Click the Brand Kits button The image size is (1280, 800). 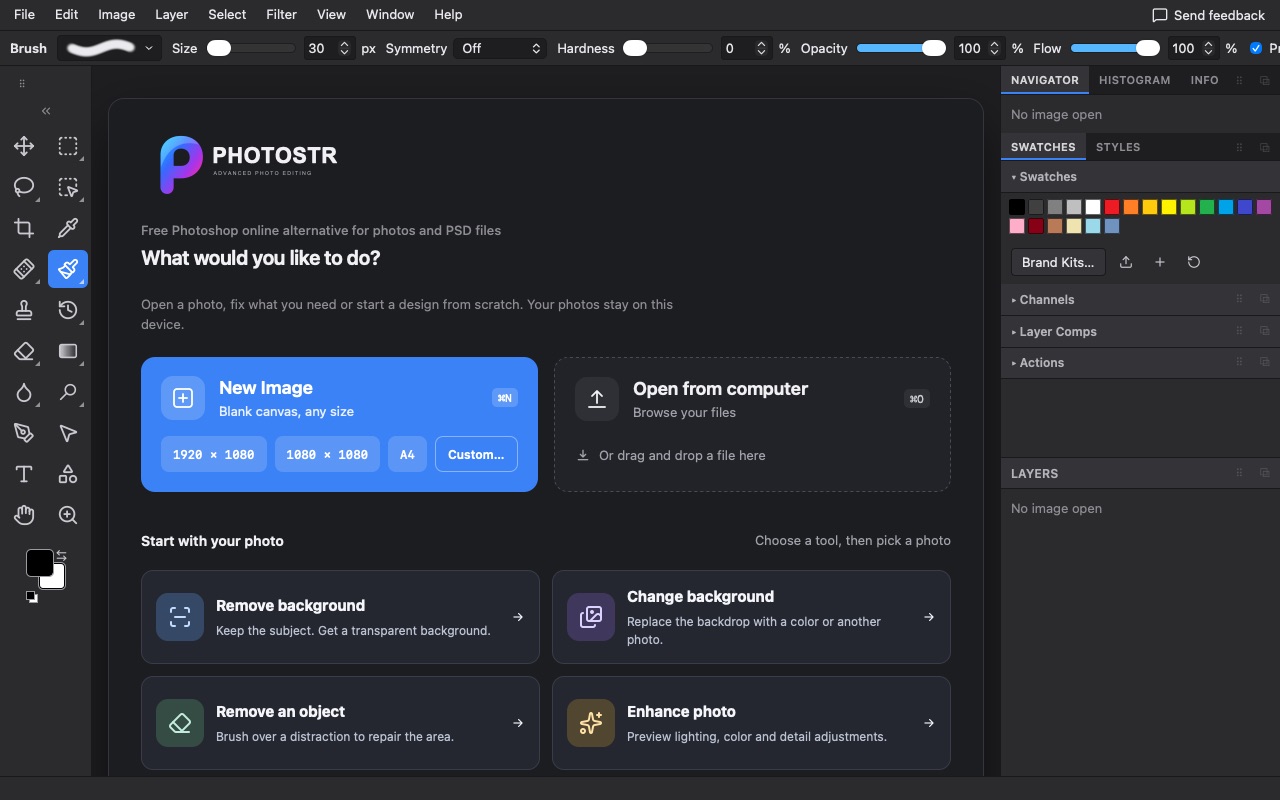(x=1058, y=262)
